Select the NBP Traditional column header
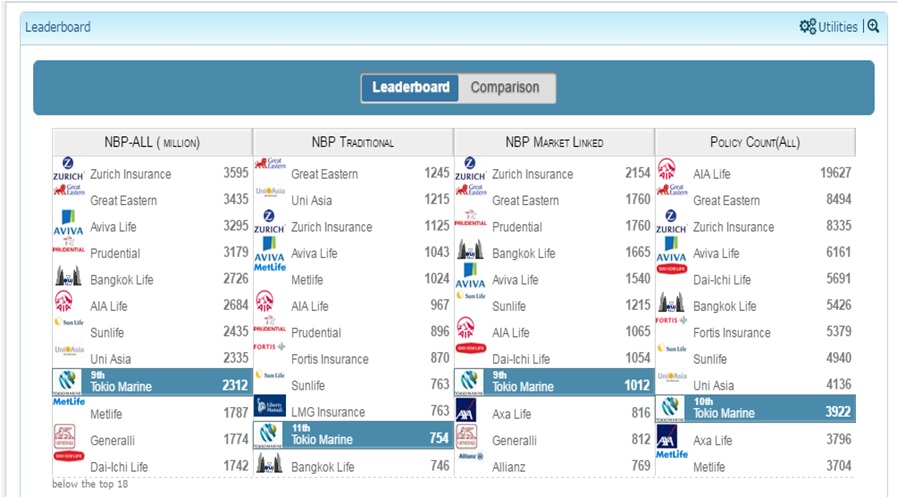Screen dimensions: 898x498 (353, 142)
